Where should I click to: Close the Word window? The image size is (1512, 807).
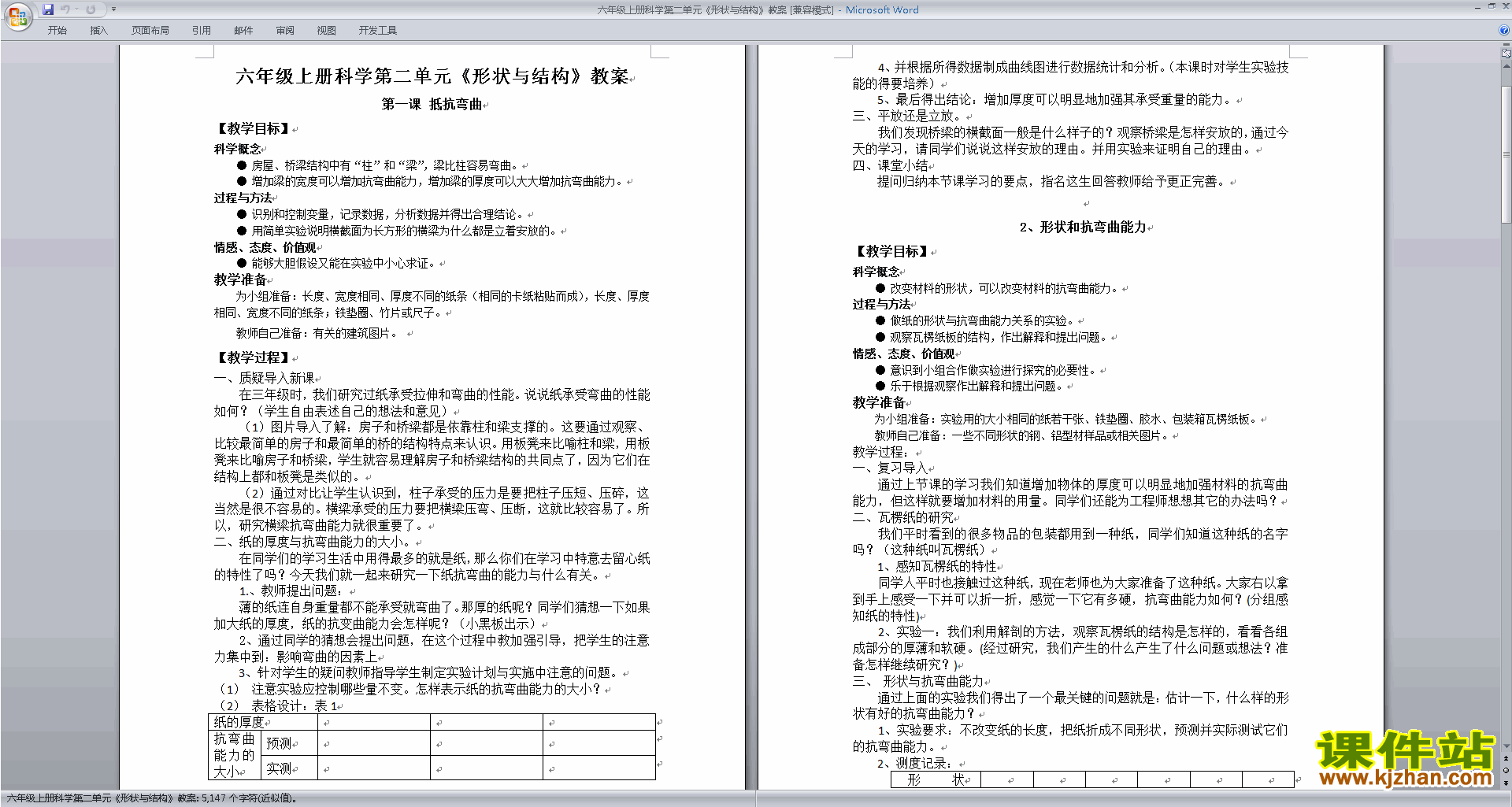coord(1506,6)
